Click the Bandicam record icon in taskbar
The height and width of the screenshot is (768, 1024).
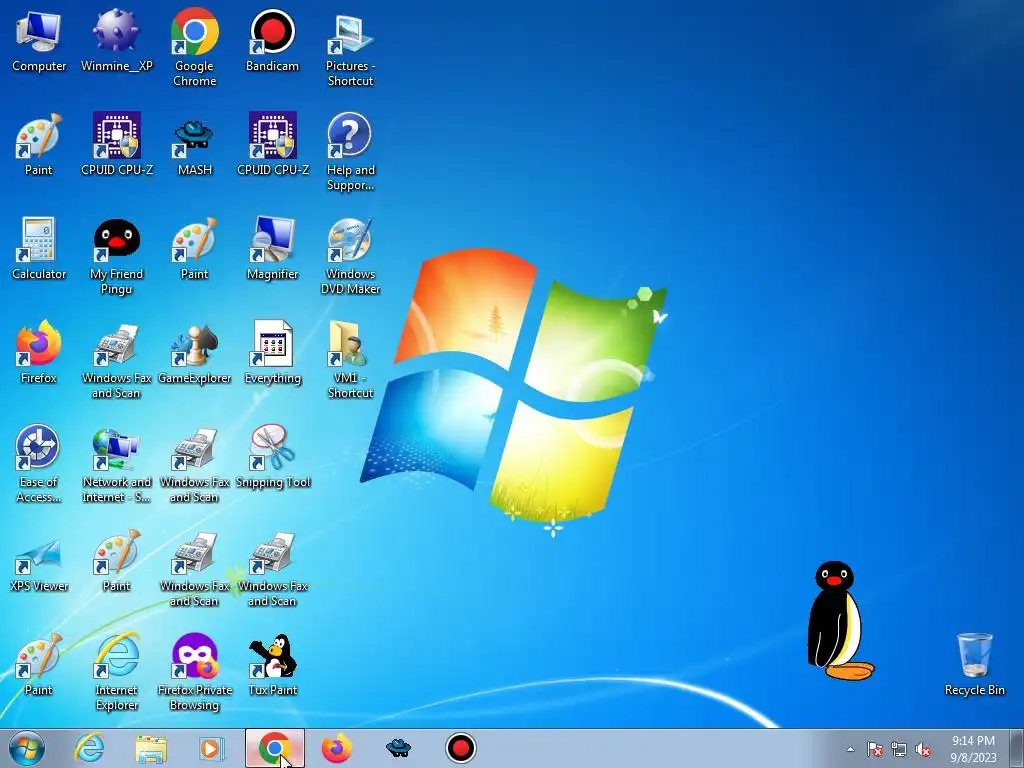click(x=461, y=748)
